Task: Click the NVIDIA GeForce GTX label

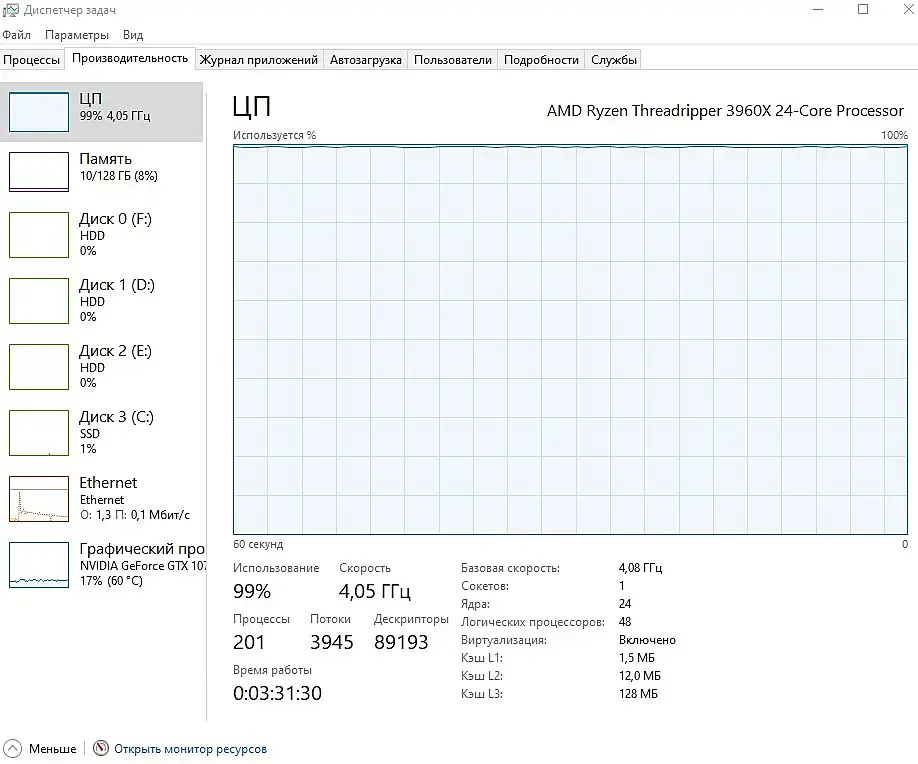Action: click(x=143, y=566)
